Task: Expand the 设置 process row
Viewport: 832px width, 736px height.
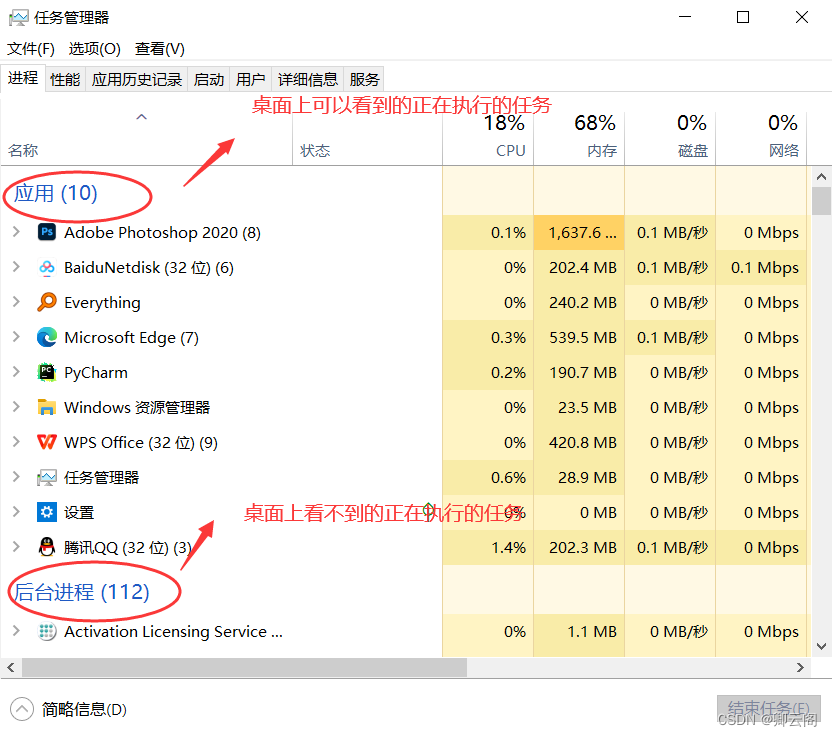Action: click(16, 512)
